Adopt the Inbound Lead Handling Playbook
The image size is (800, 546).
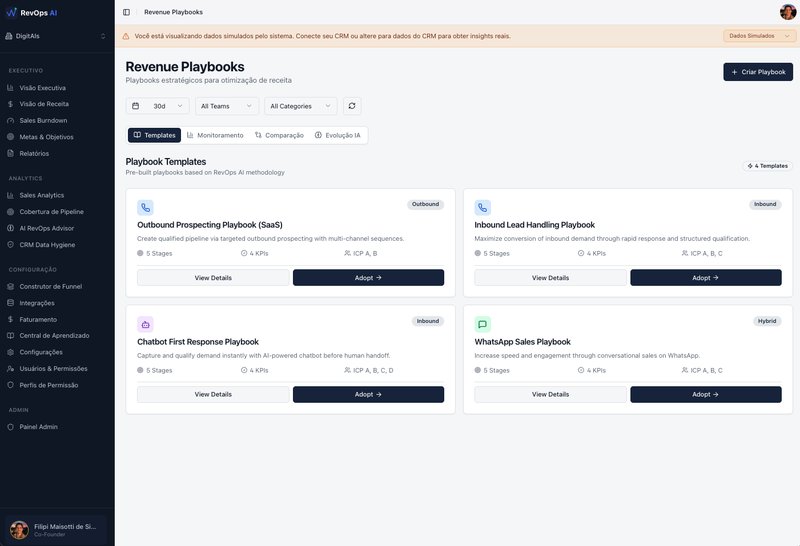point(706,278)
